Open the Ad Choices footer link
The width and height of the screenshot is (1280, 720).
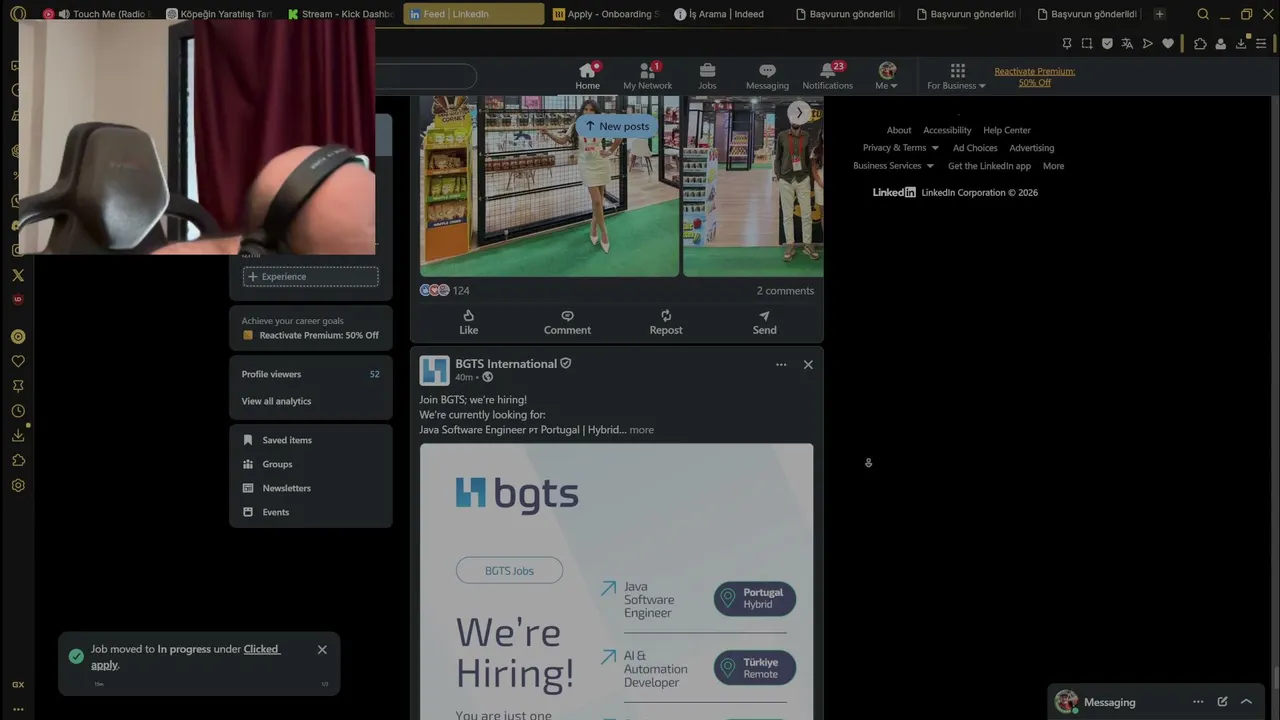pos(975,148)
